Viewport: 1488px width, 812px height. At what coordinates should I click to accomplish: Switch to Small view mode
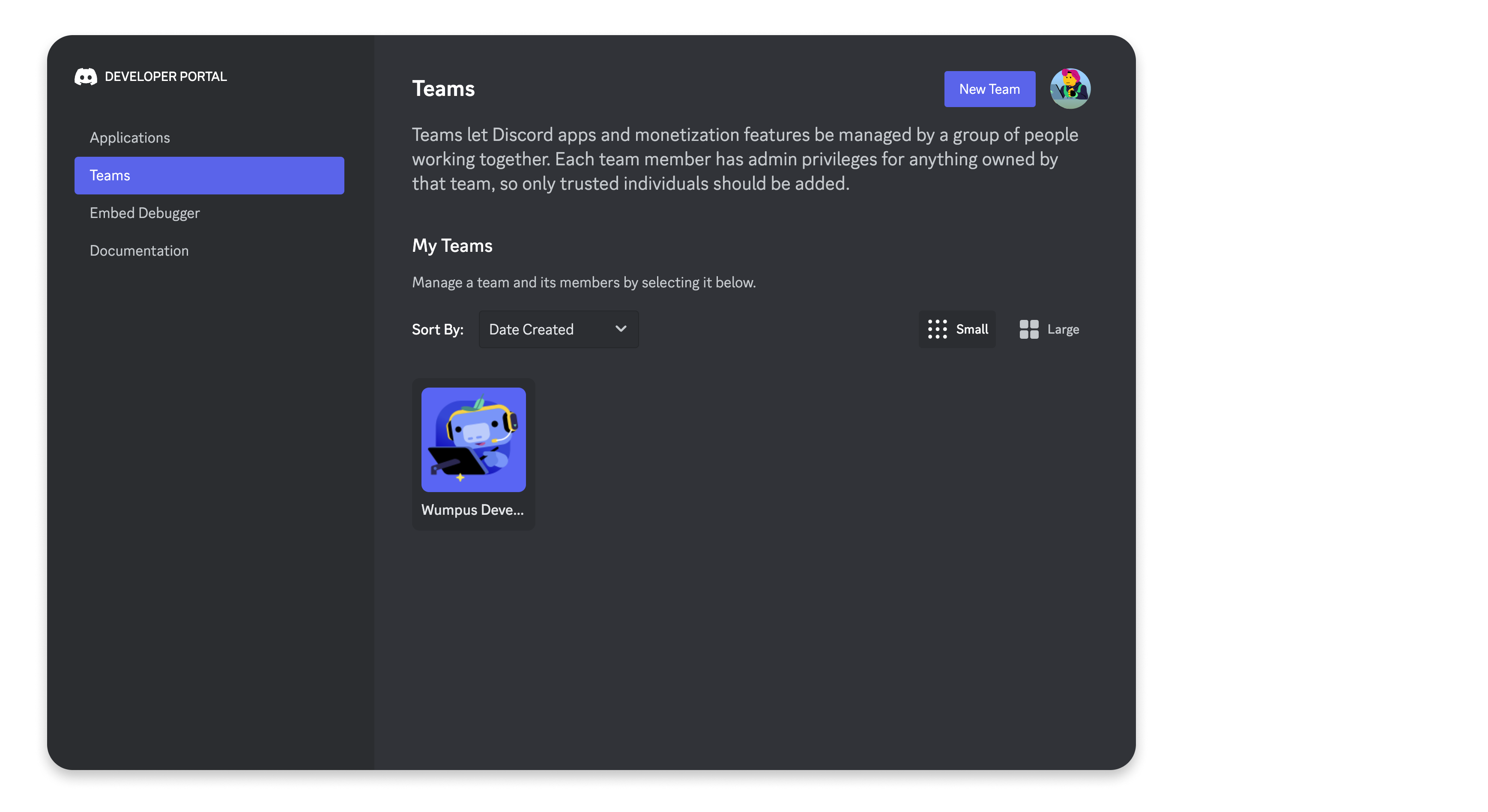tap(957, 329)
